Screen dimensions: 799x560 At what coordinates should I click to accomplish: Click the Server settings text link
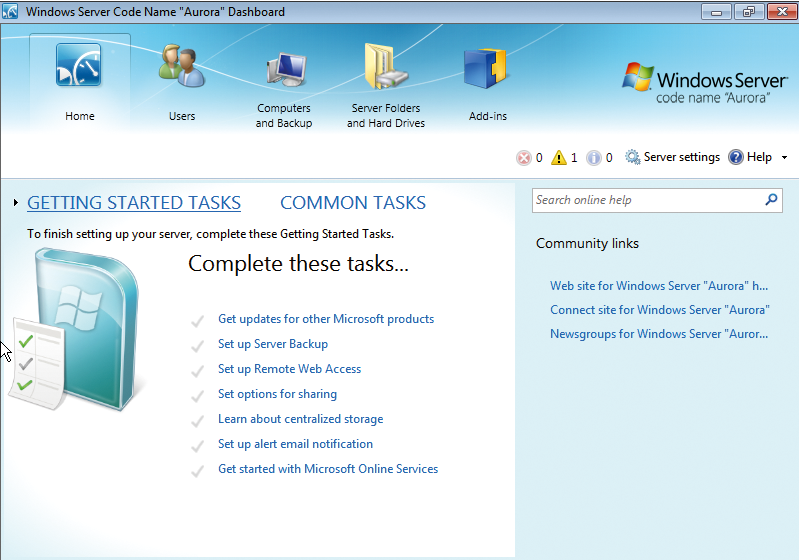pos(682,157)
